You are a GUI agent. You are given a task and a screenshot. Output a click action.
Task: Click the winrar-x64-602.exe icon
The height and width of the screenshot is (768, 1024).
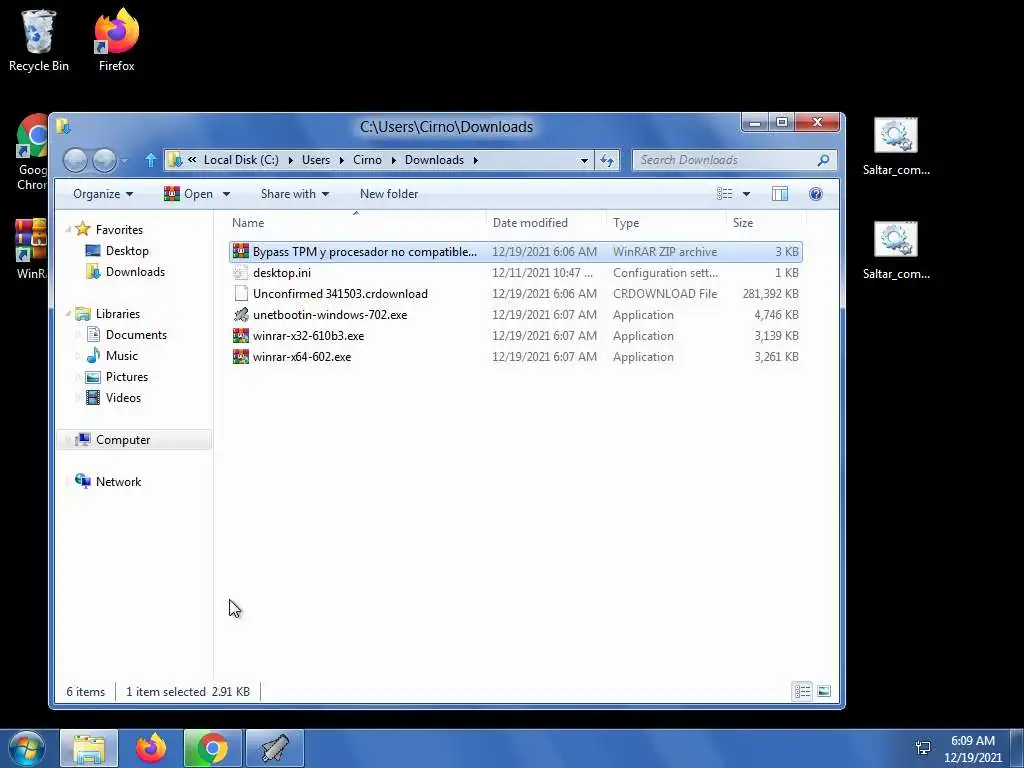coord(241,357)
